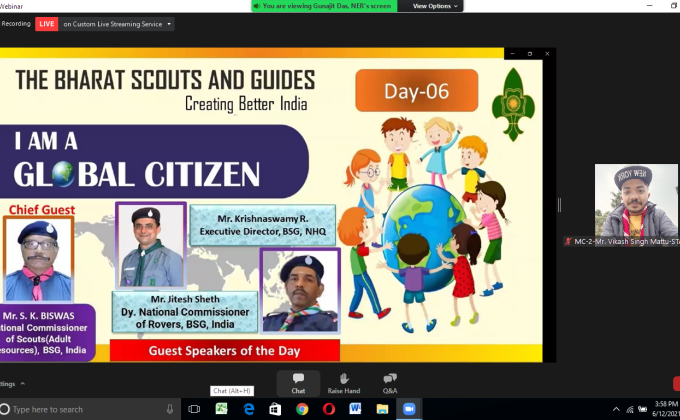The width and height of the screenshot is (680, 420).
Task: Open the taskbar clock showing 3:58 PM
Action: click(666, 409)
